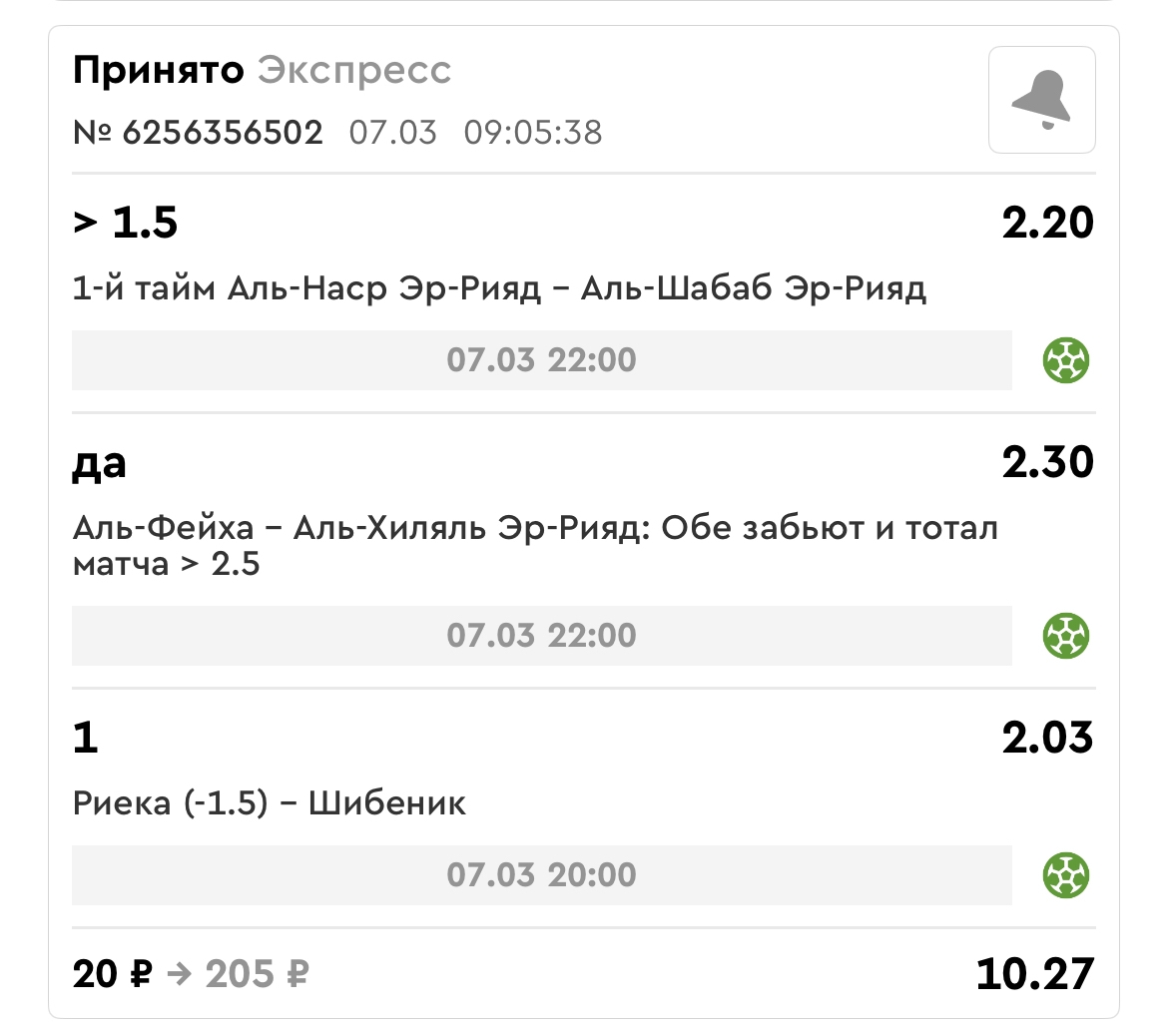This screenshot has height=1036, width=1168.
Task: Tap the 2.30 odds value
Action: coord(1047,462)
